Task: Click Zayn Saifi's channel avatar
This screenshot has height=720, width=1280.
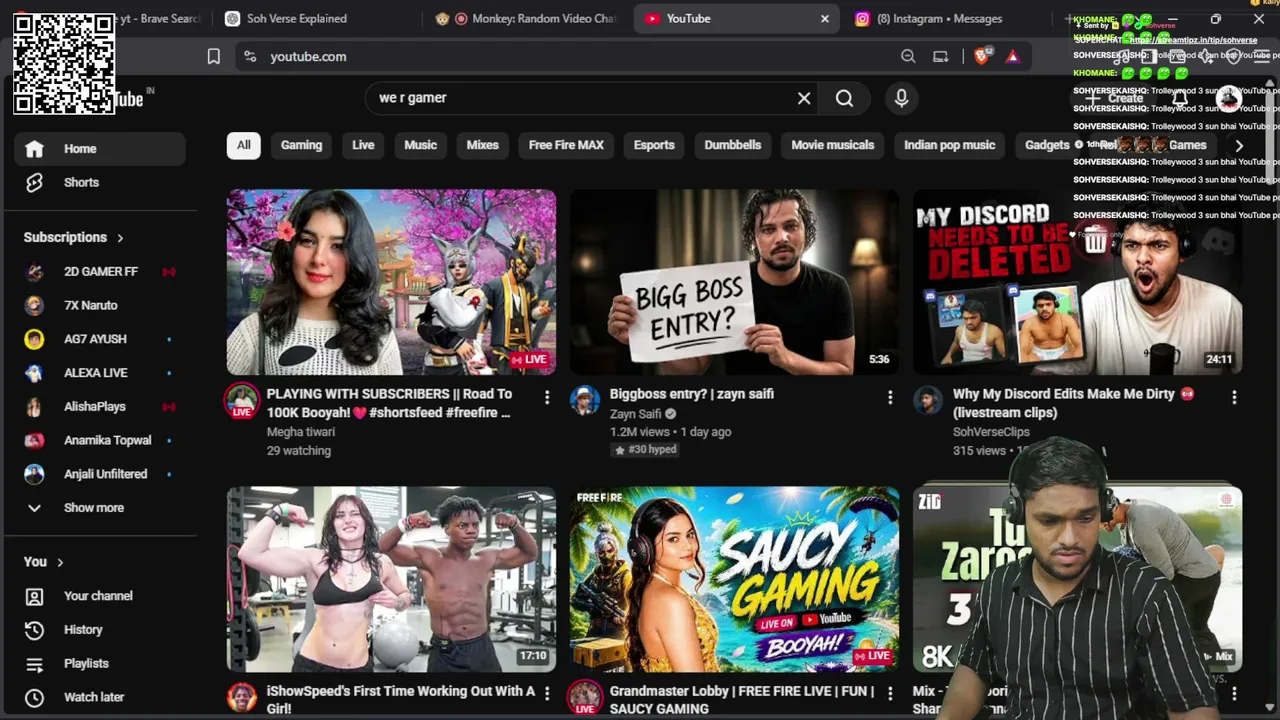Action: pos(585,400)
